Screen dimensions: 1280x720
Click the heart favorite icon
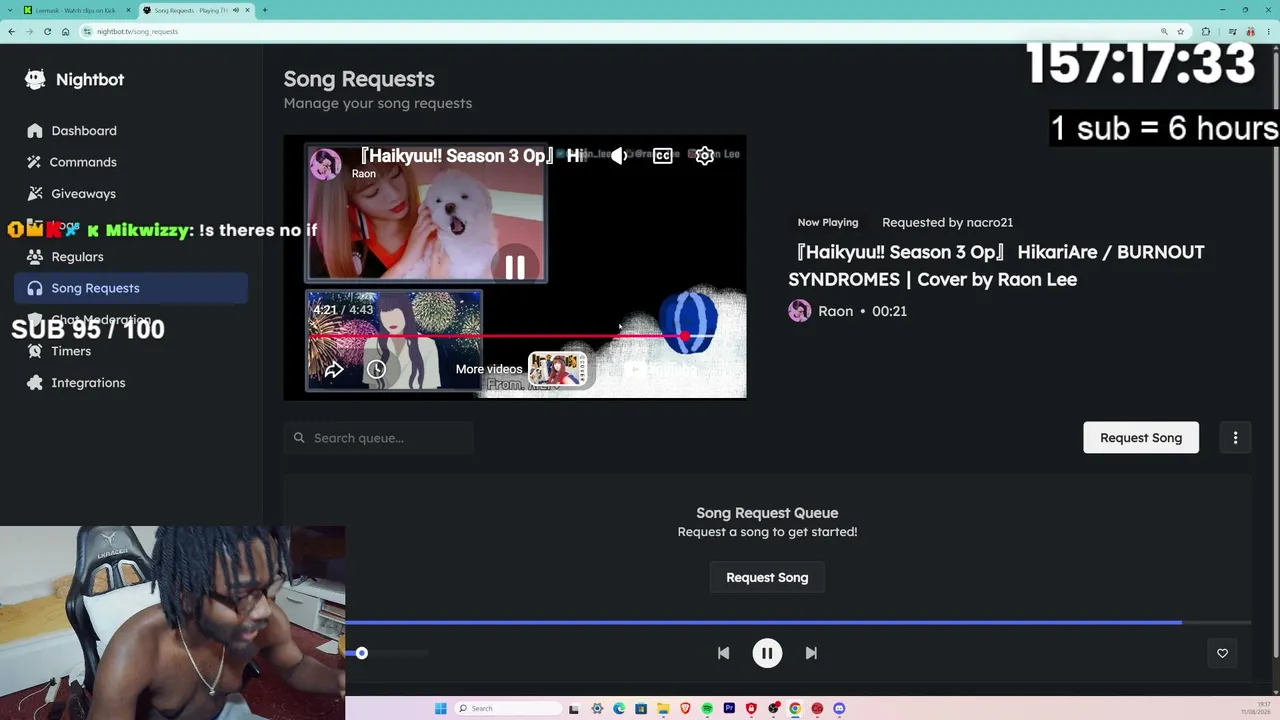[1222, 653]
